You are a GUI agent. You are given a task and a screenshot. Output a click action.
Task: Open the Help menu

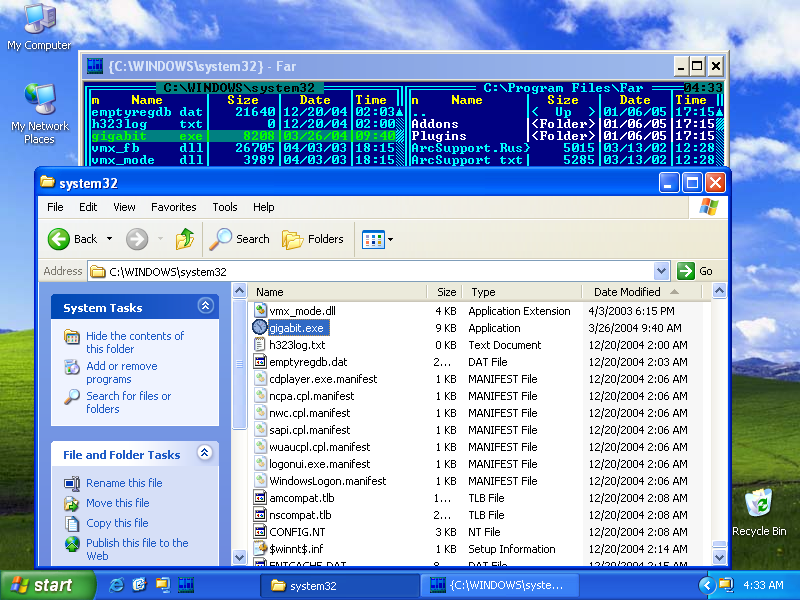[263, 207]
